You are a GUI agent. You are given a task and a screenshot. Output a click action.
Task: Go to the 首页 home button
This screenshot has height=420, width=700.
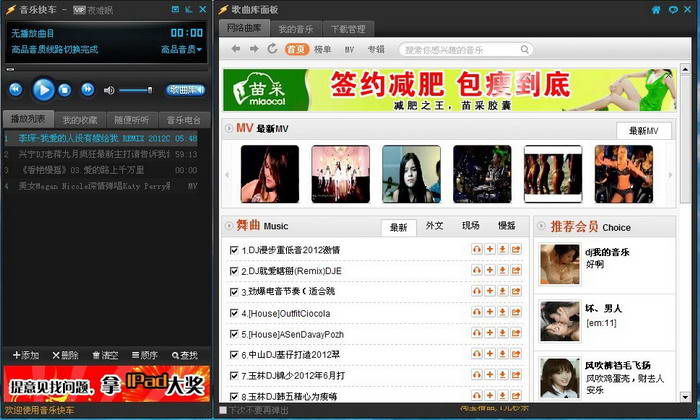[x=297, y=50]
